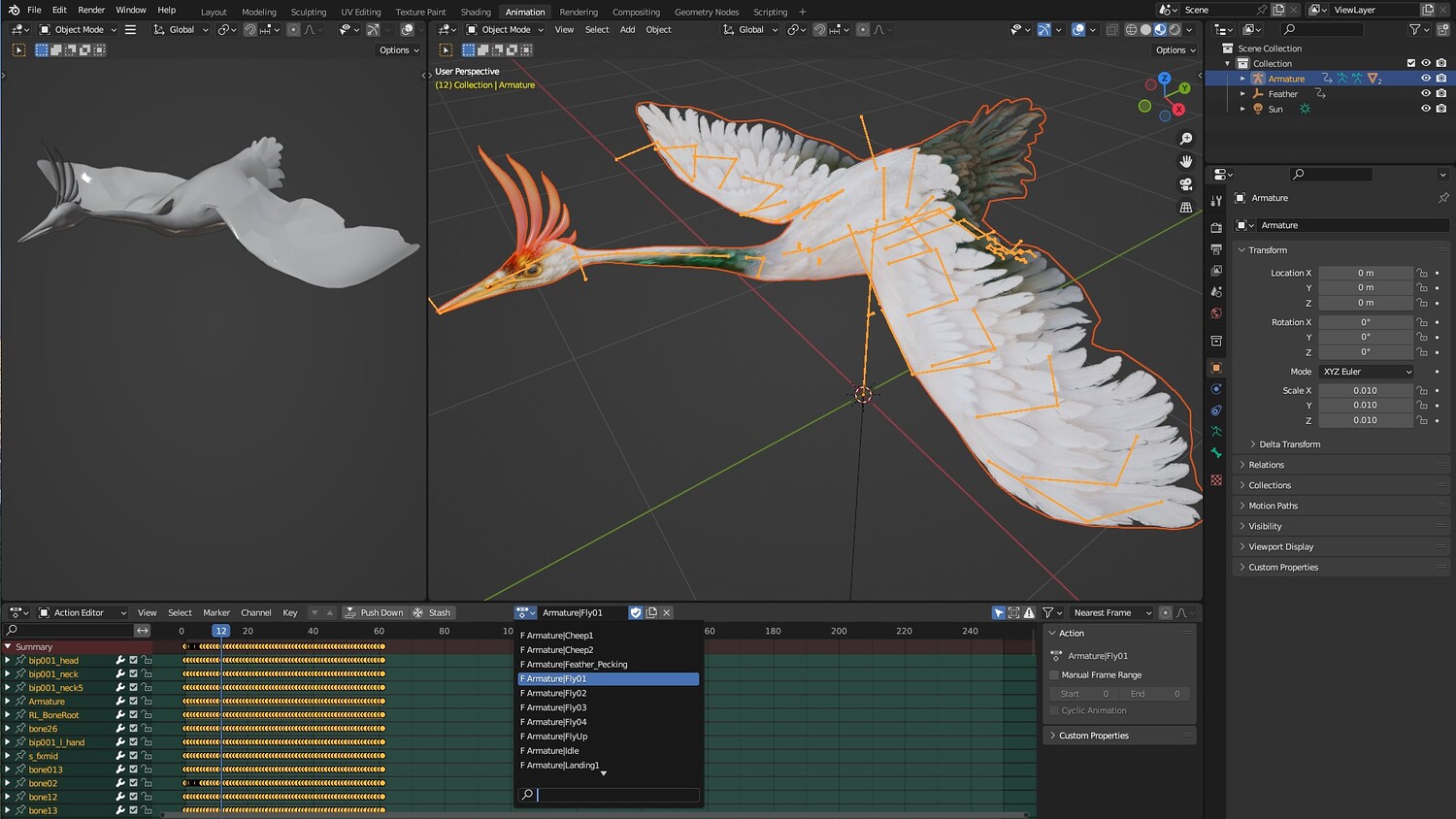This screenshot has height=819, width=1456.
Task: Pin the Armature properties panel
Action: pyautogui.click(x=1443, y=198)
